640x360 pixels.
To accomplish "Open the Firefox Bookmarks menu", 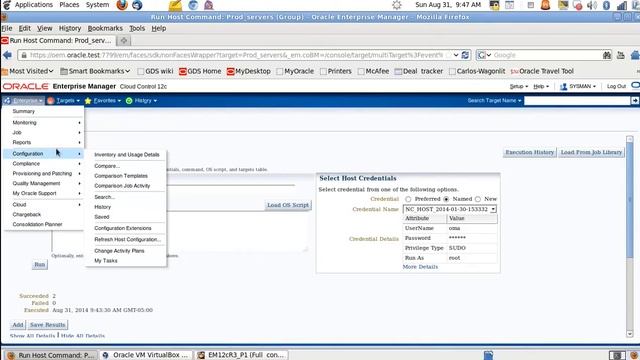I will [105, 28].
